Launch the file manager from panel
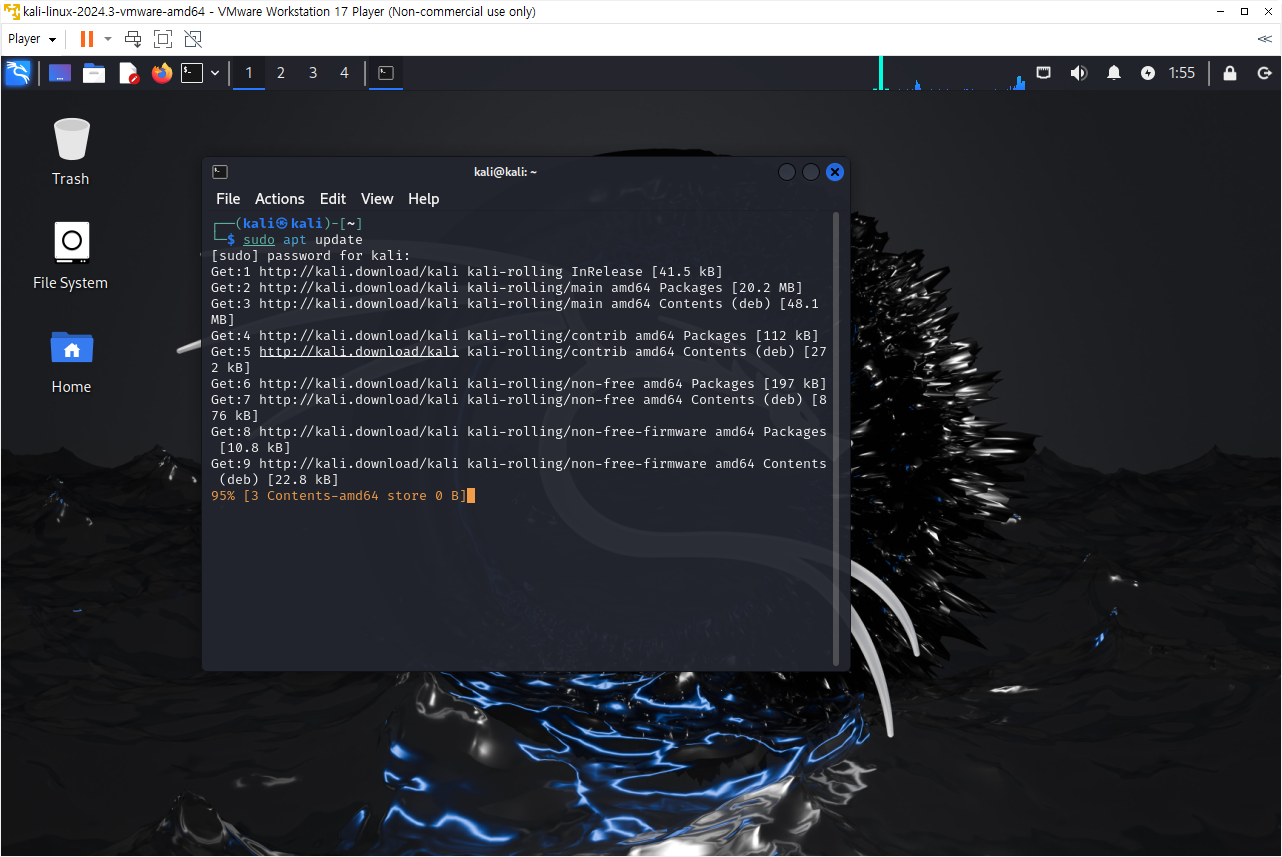 [x=94, y=73]
